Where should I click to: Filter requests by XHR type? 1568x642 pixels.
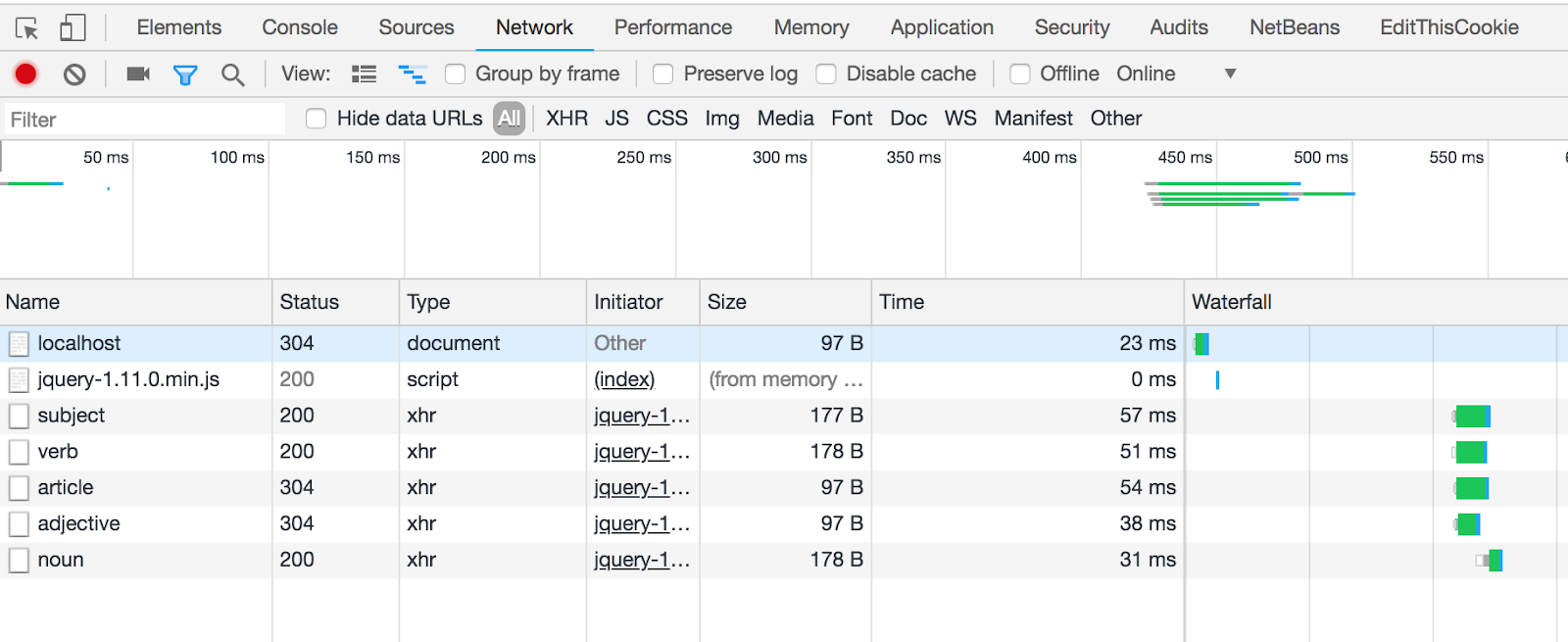click(566, 119)
